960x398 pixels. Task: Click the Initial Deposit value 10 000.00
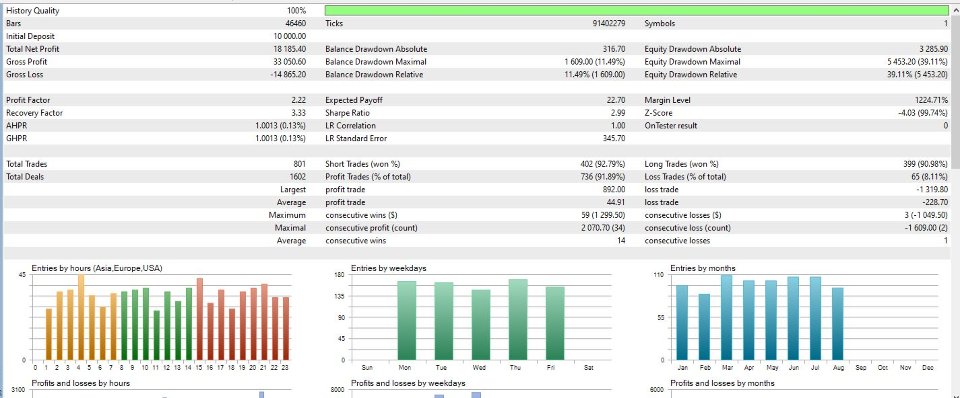291,36
